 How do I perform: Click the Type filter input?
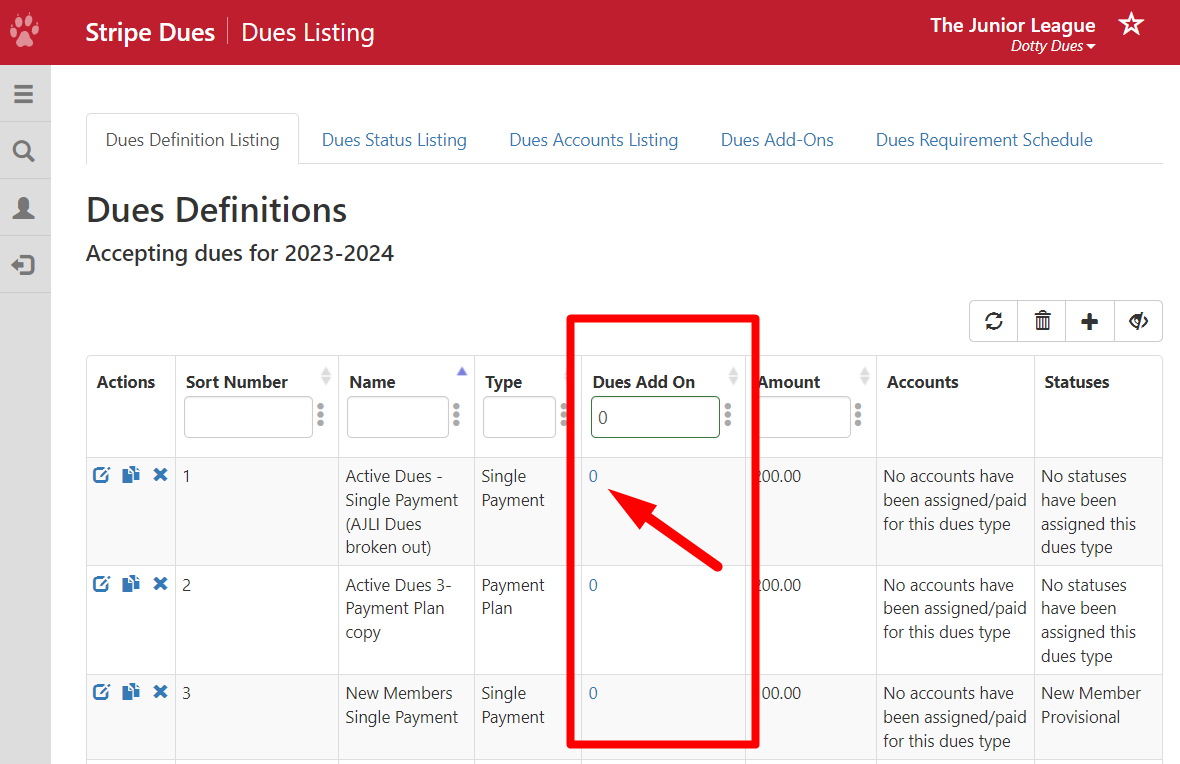pos(519,417)
